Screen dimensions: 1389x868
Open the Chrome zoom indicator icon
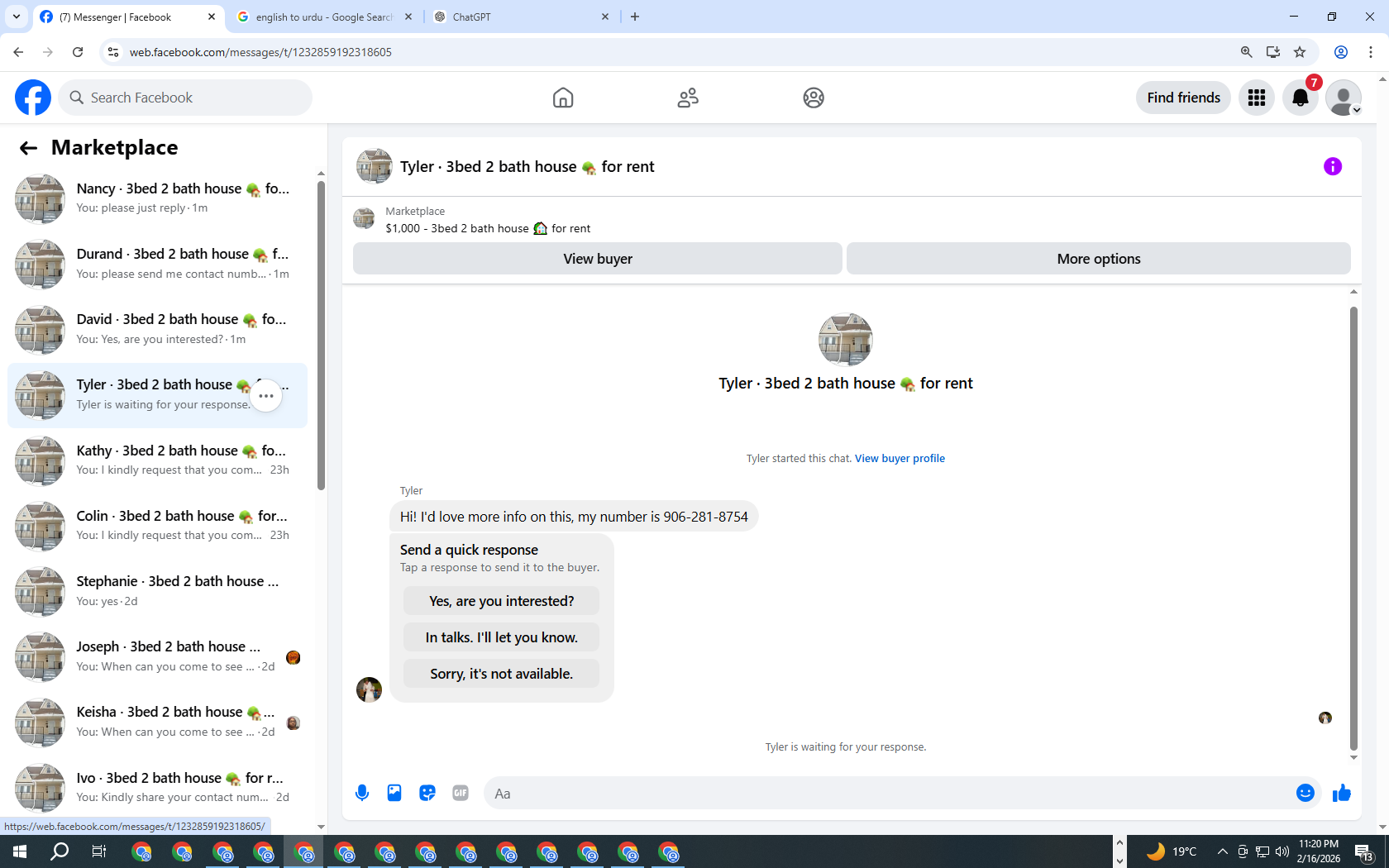tap(1246, 52)
